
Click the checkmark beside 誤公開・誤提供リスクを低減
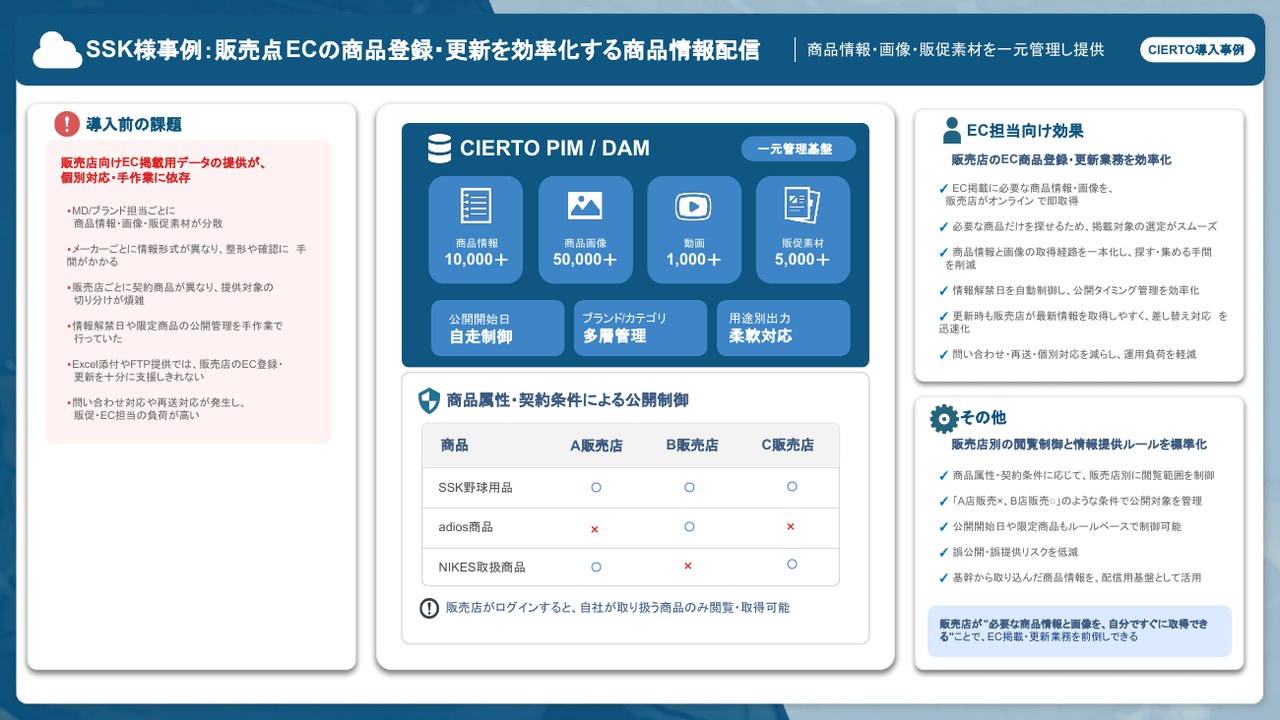coord(944,552)
